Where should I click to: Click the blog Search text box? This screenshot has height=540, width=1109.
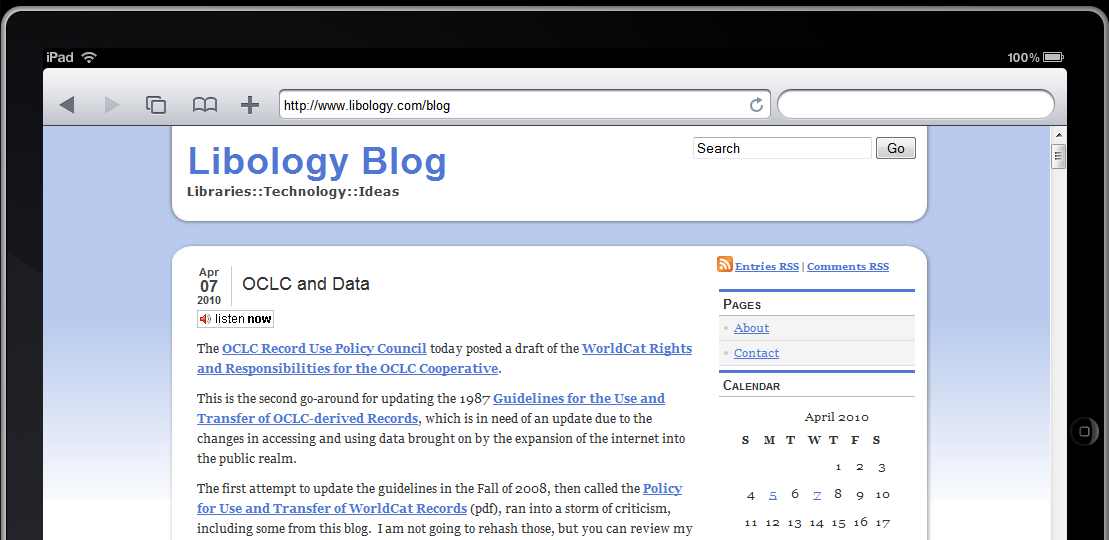(x=782, y=148)
